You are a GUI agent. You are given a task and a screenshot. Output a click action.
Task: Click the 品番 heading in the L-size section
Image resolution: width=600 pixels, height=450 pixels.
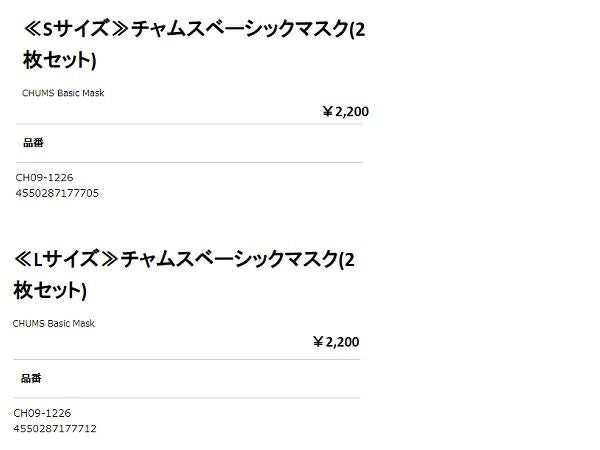(31, 379)
